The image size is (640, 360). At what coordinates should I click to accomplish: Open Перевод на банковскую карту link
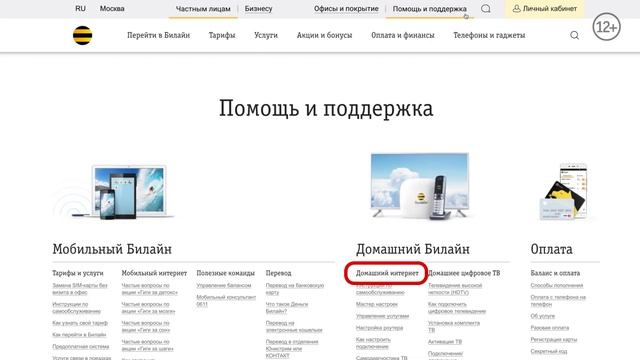[x=295, y=289]
